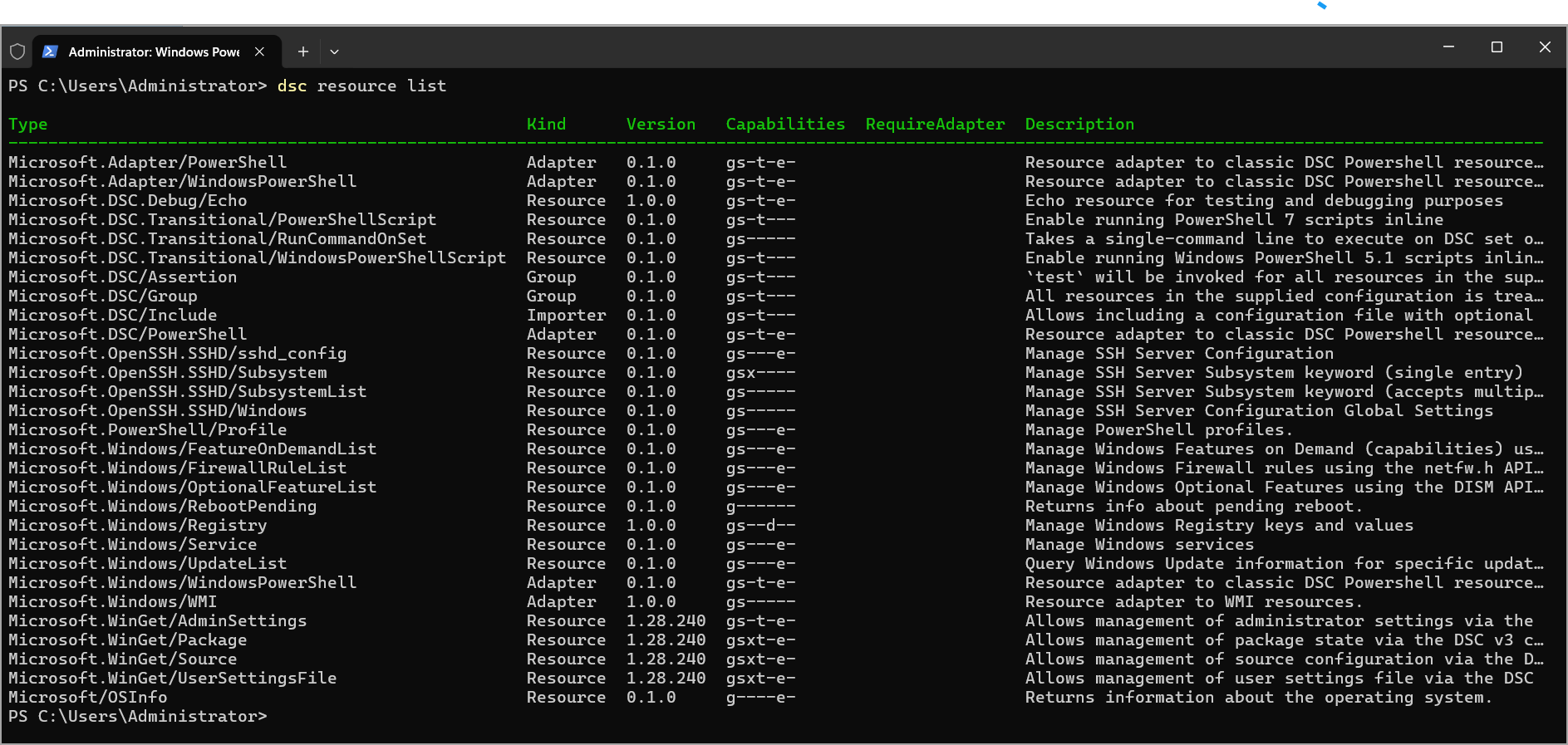Open a new tab with the plus button

click(x=303, y=51)
